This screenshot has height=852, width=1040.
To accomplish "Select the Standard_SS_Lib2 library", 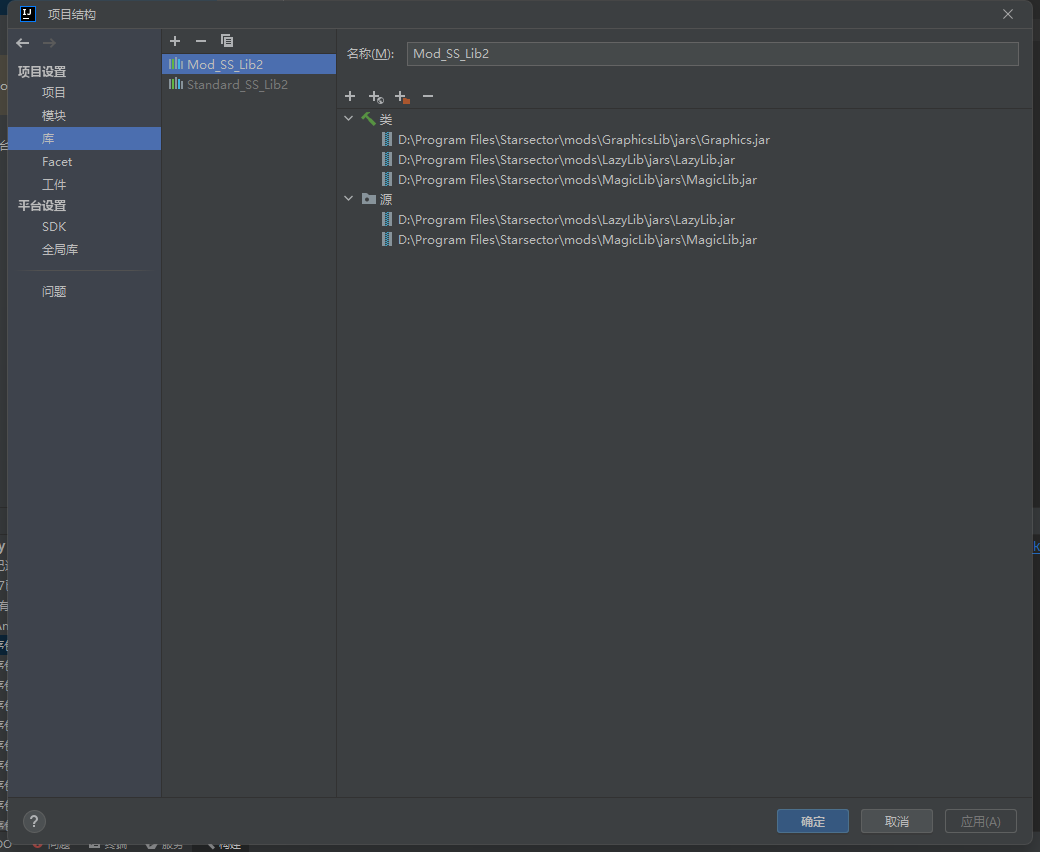I will pyautogui.click(x=237, y=85).
